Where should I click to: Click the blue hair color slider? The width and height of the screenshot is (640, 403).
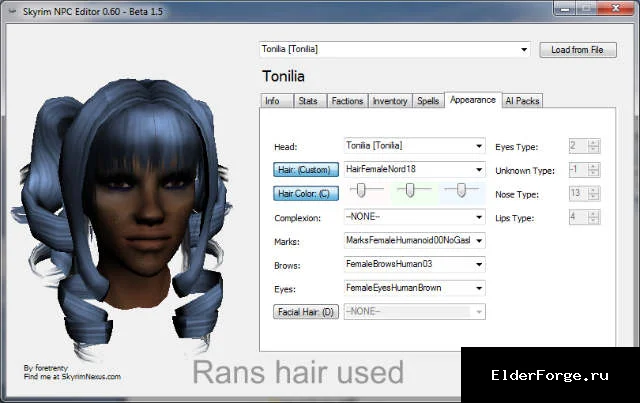461,190
